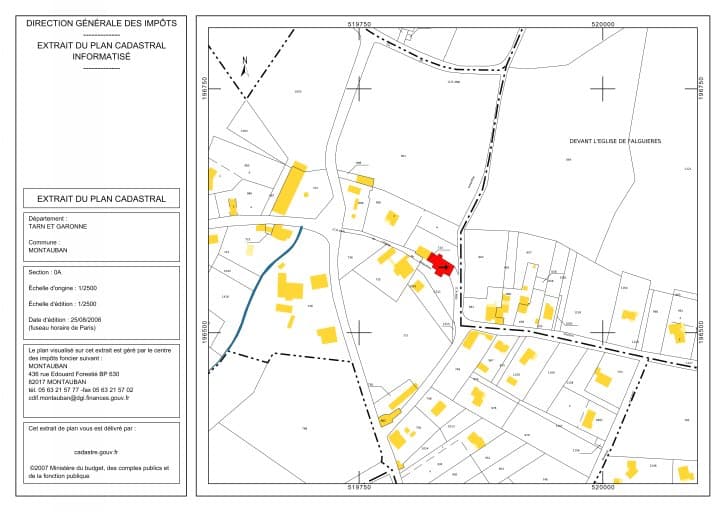This screenshot has height=512, width=724.
Task: Click the yellow building in bottom-right corner
Action: coord(685,471)
